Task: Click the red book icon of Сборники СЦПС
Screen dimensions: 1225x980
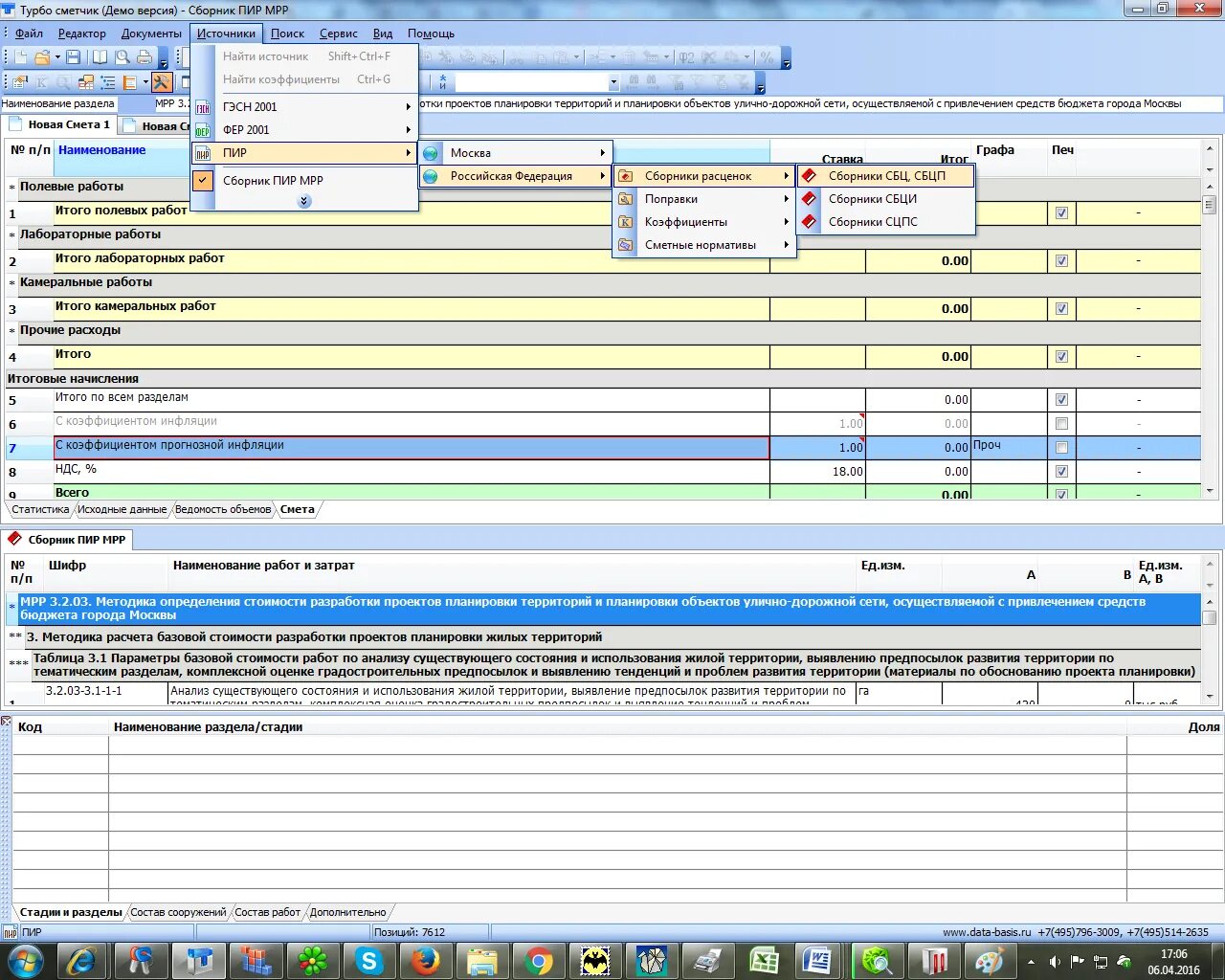Action: (810, 222)
